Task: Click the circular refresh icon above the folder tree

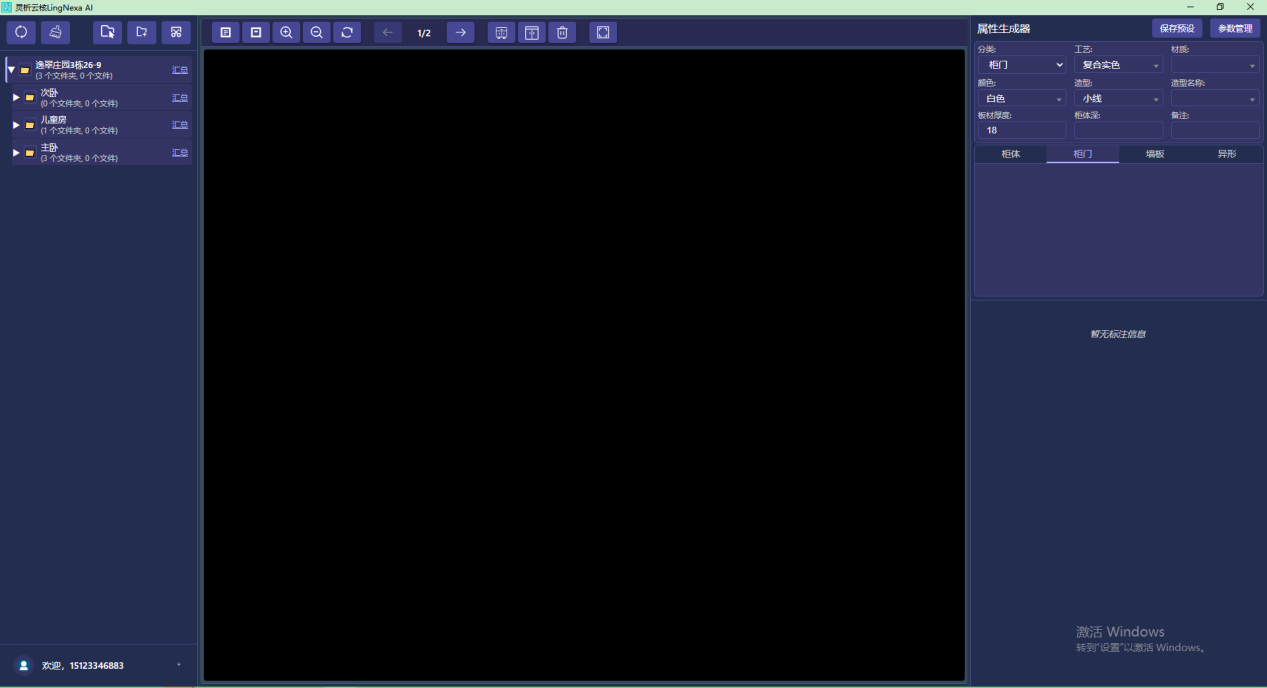Action: [x=21, y=32]
